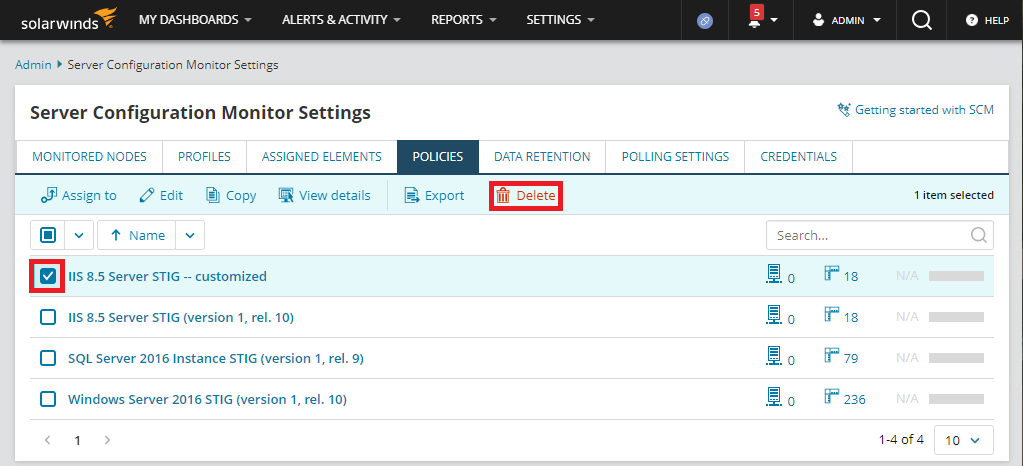Click into the policies Search field

868,235
